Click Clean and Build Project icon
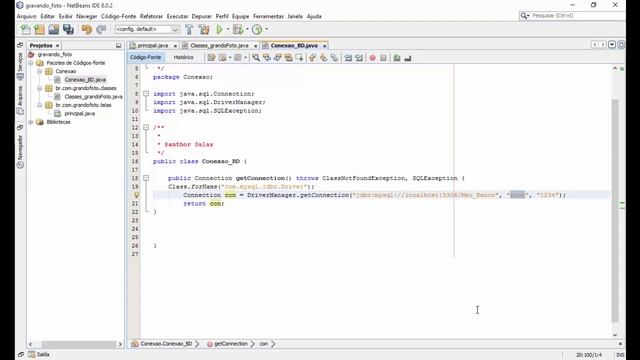Screen dimensions: 640x360 click(204, 29)
